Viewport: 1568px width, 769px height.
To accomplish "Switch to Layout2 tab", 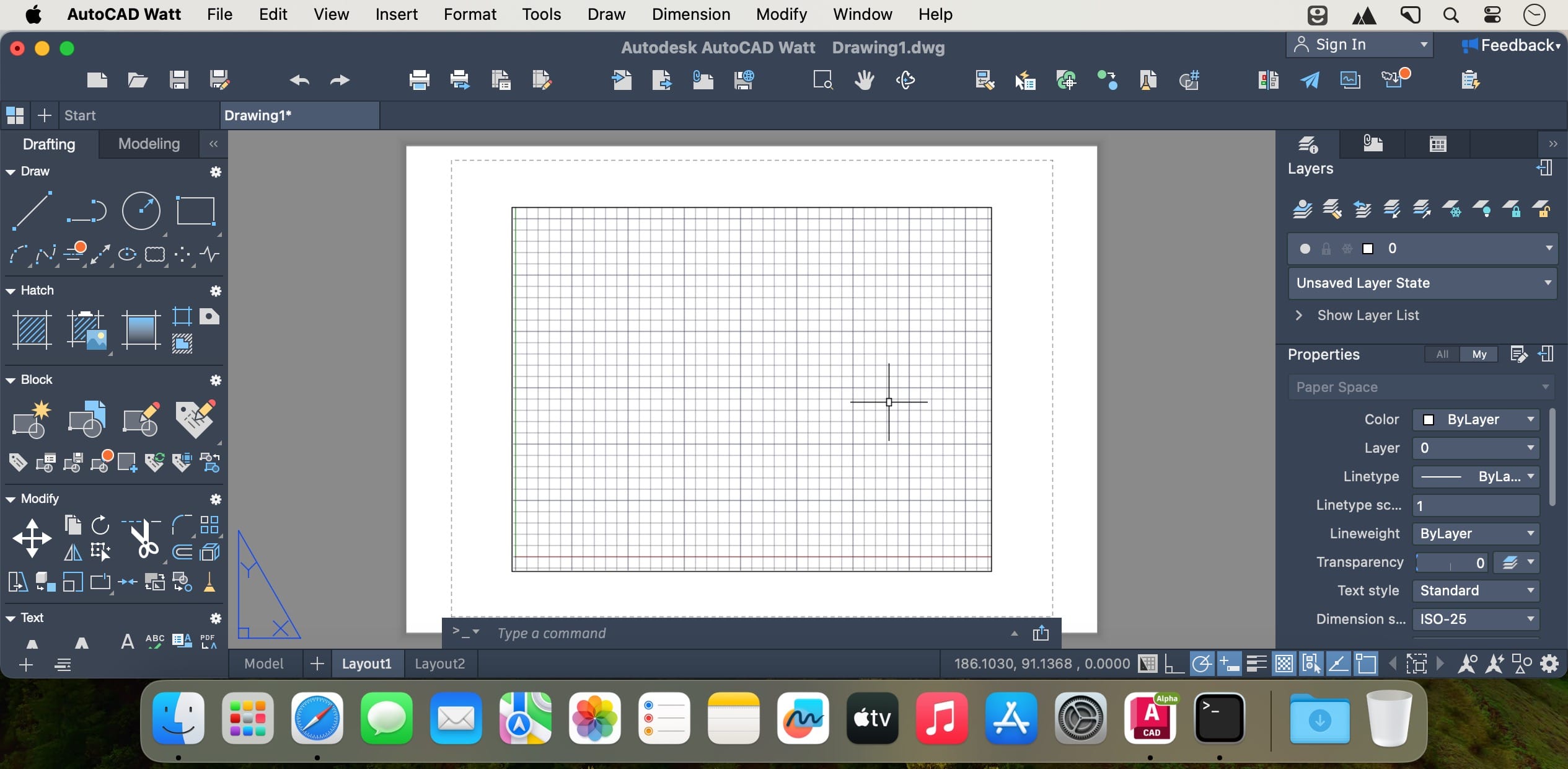I will (439, 664).
